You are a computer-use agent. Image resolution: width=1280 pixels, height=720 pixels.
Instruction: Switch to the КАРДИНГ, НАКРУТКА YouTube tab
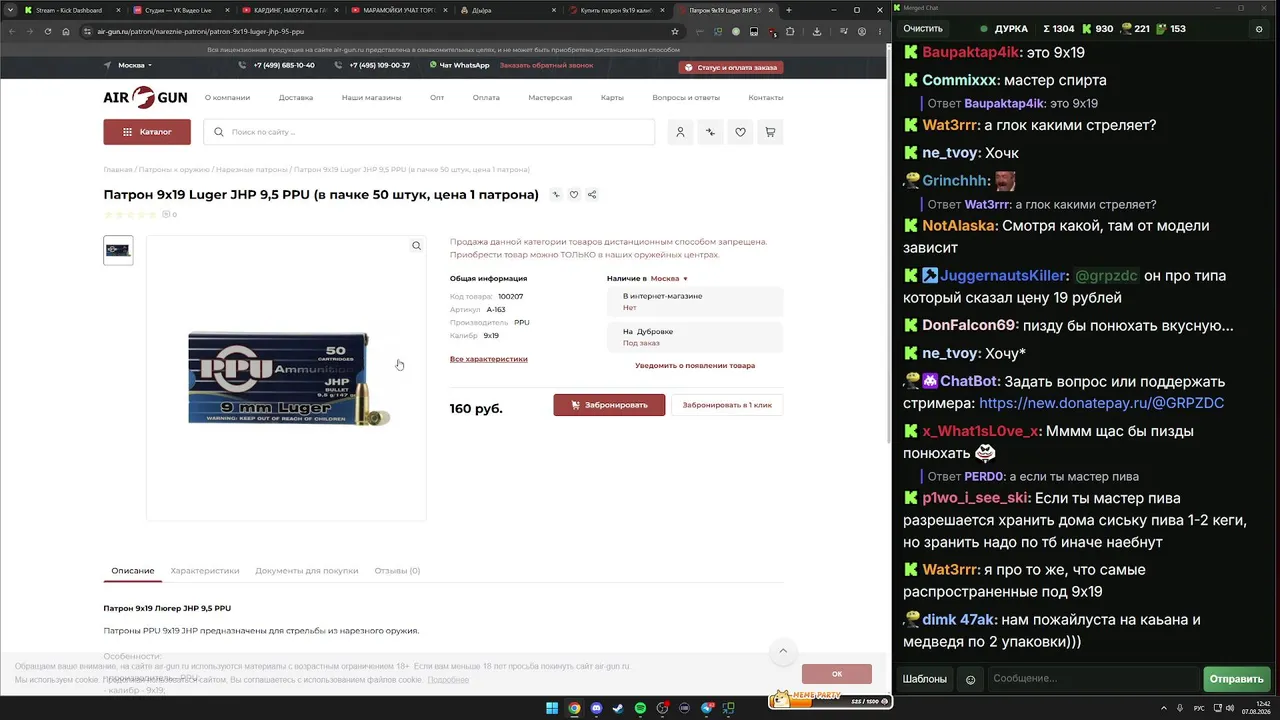coord(290,10)
